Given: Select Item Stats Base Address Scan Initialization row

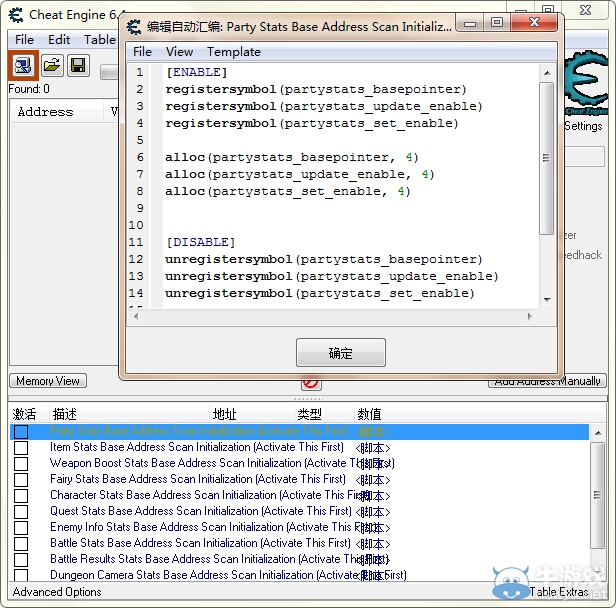Looking at the screenshot, I should (299, 448).
